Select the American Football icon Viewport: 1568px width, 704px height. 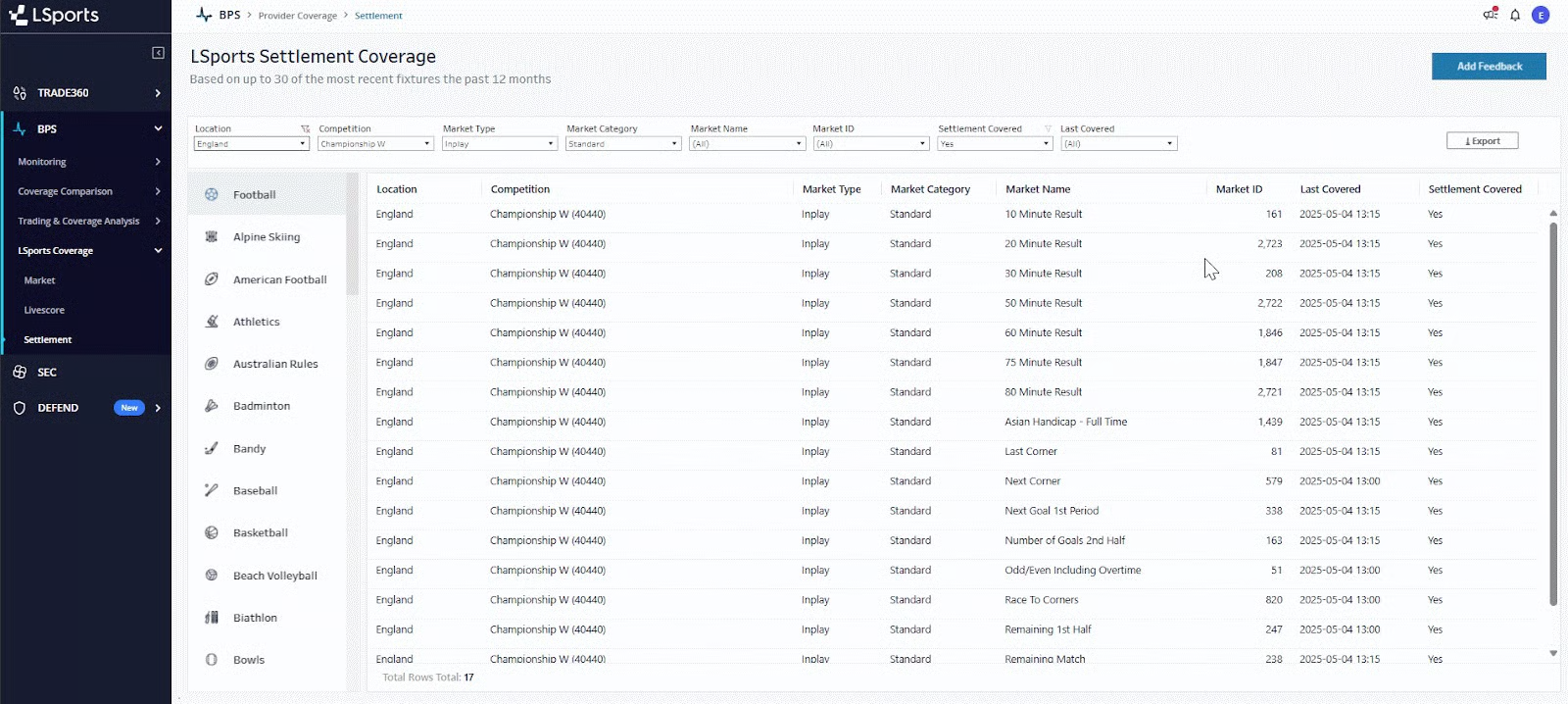click(x=212, y=279)
